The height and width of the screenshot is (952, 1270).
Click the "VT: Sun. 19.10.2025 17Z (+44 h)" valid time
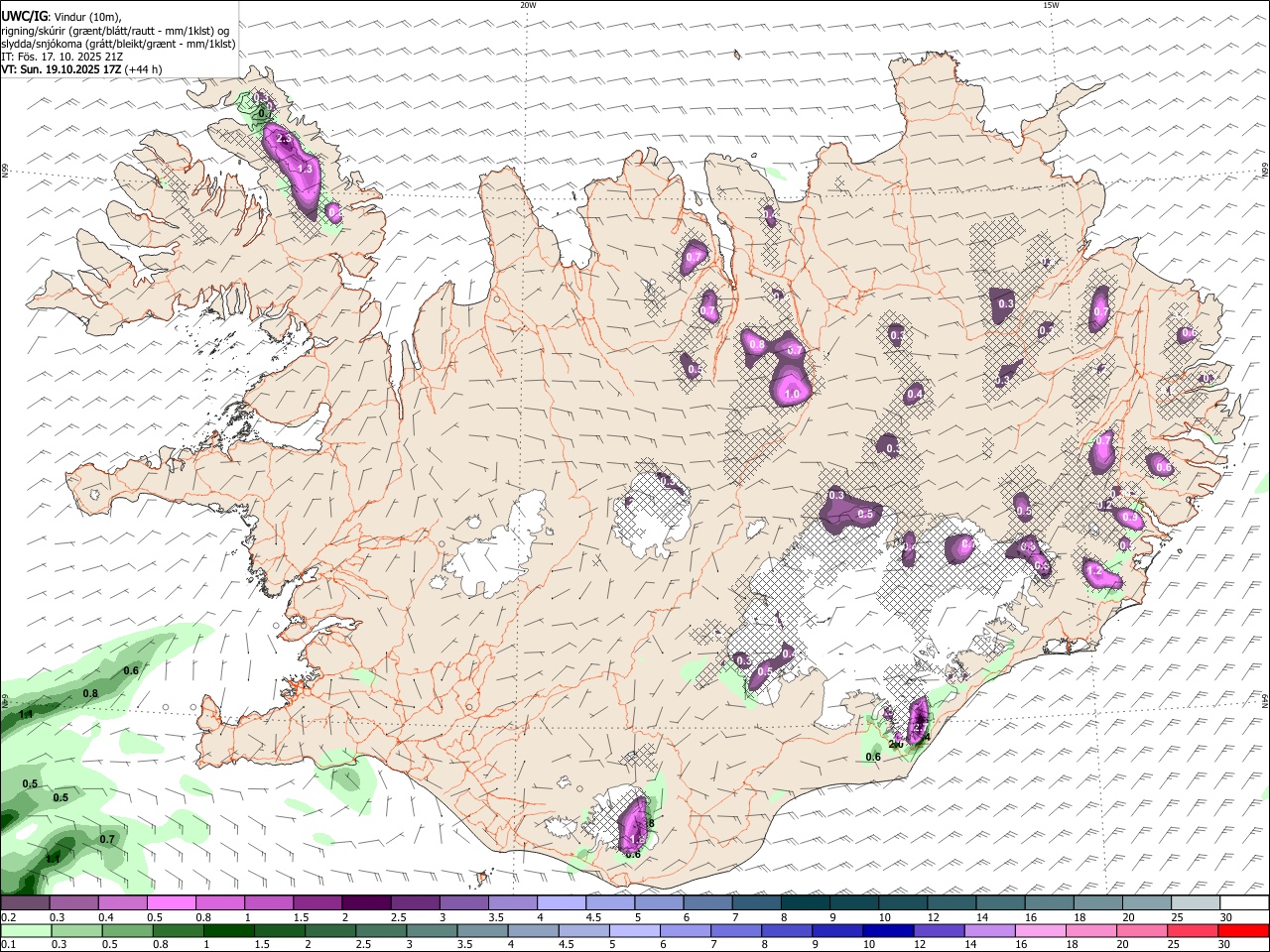tap(81, 69)
